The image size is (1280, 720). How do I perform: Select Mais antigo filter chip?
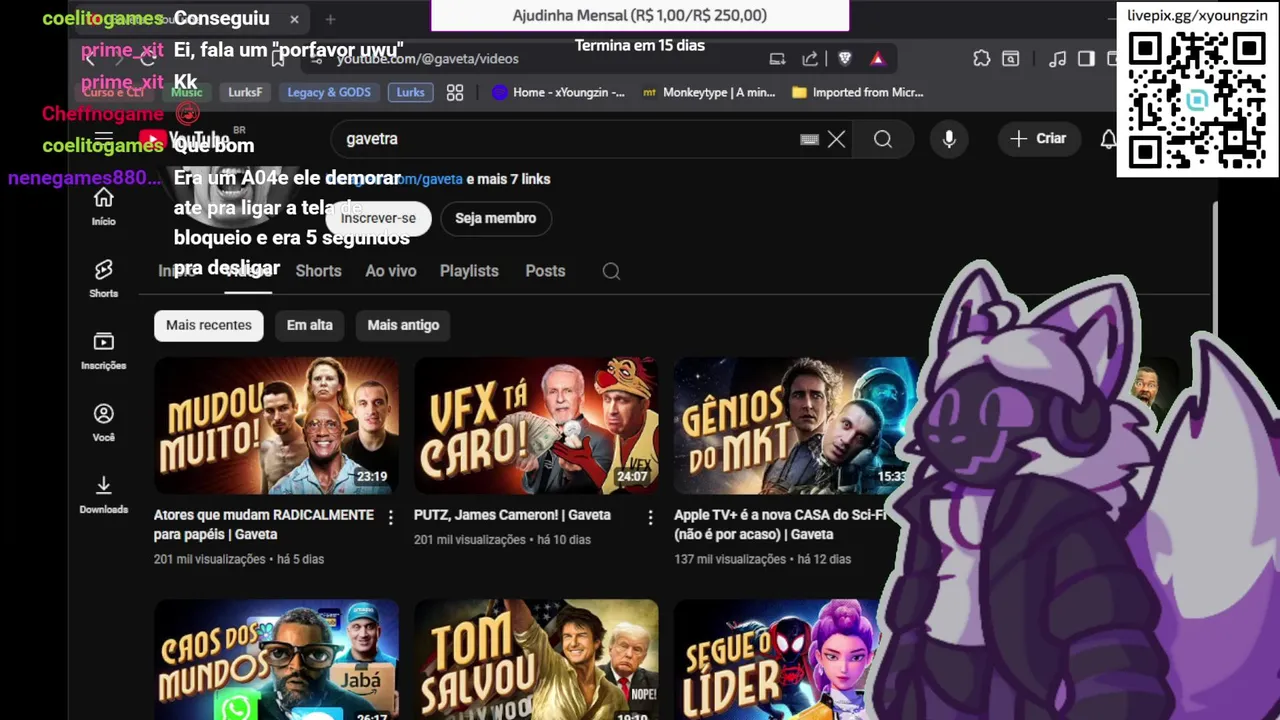[x=403, y=325]
